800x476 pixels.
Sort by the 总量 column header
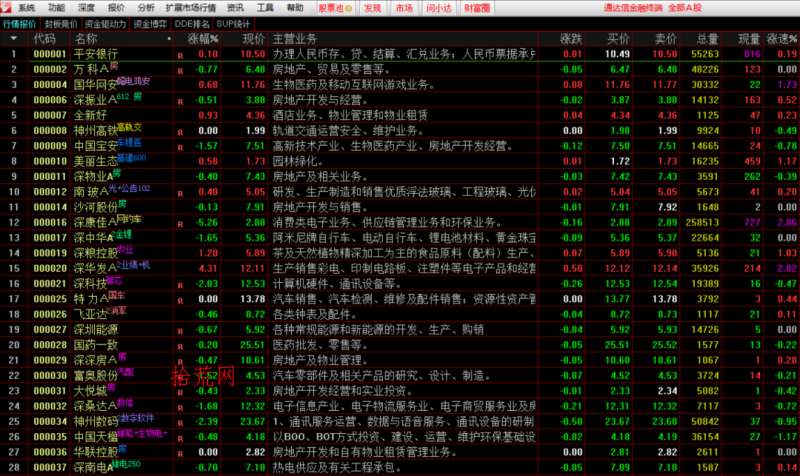click(x=708, y=39)
